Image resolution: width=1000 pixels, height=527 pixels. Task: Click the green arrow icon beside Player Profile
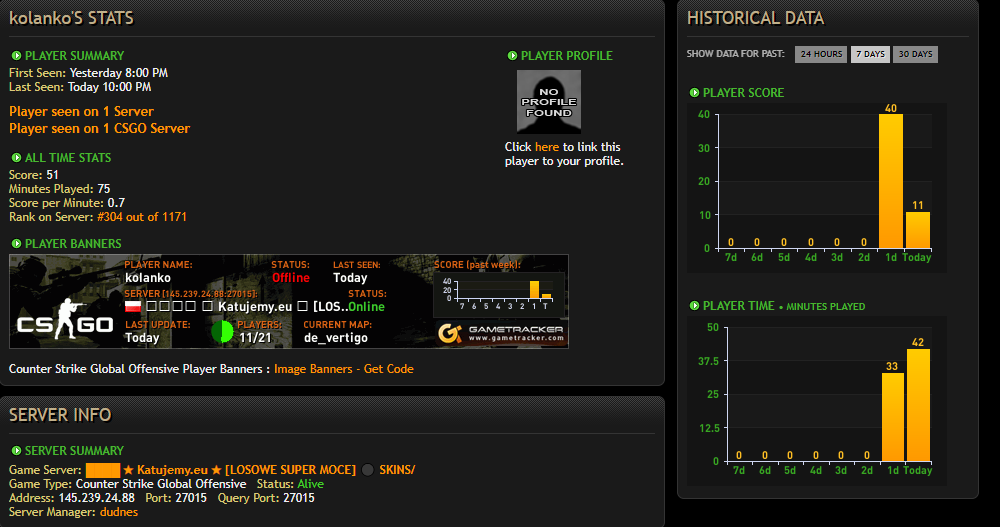click(512, 56)
